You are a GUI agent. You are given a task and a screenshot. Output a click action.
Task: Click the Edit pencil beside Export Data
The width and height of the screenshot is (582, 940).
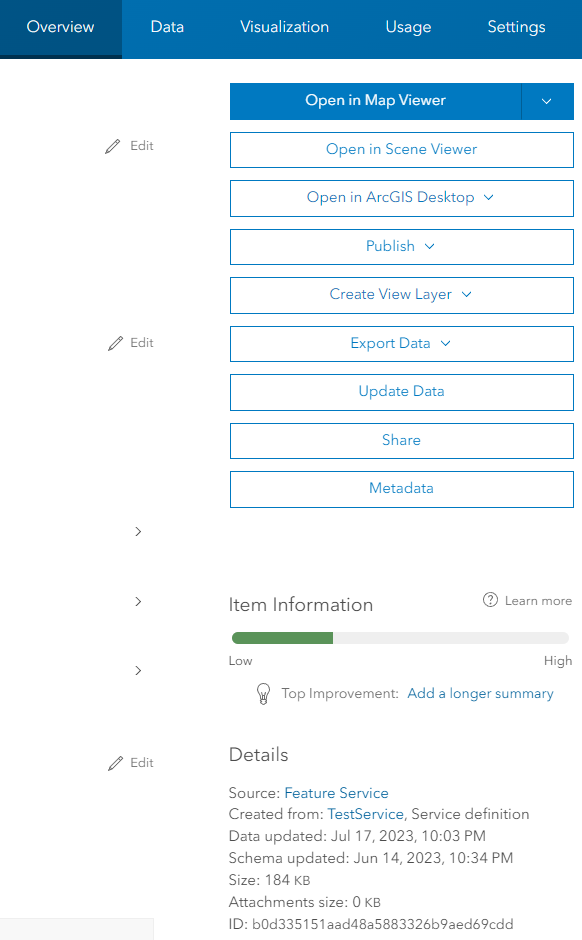pyautogui.click(x=115, y=343)
